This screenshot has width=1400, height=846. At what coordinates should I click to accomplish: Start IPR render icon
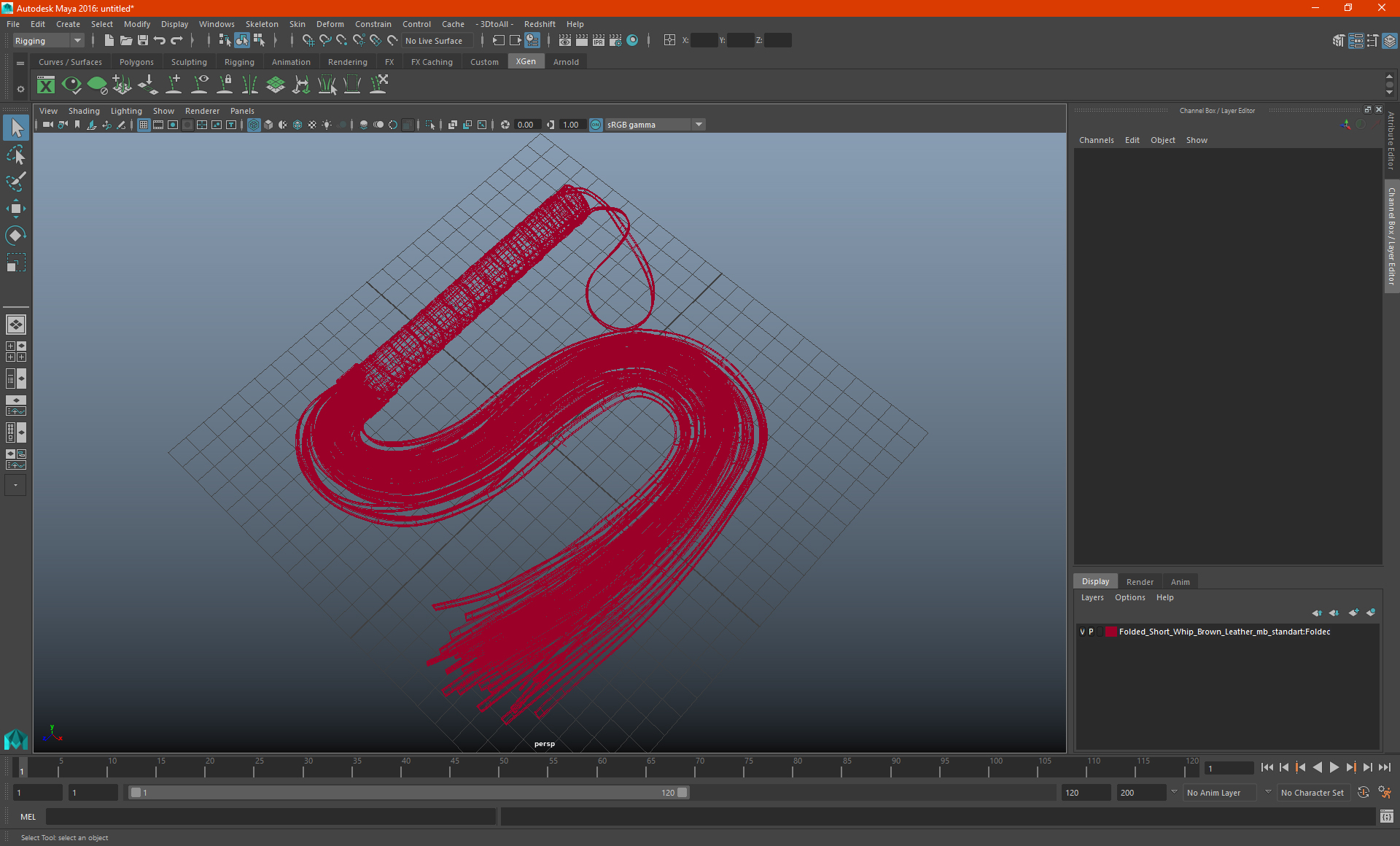coord(598,41)
